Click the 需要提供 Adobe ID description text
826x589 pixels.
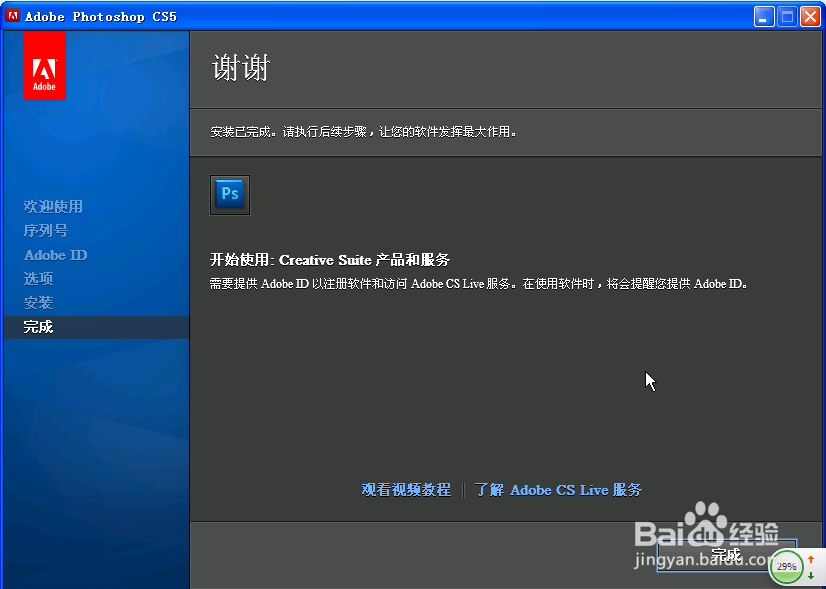point(478,284)
